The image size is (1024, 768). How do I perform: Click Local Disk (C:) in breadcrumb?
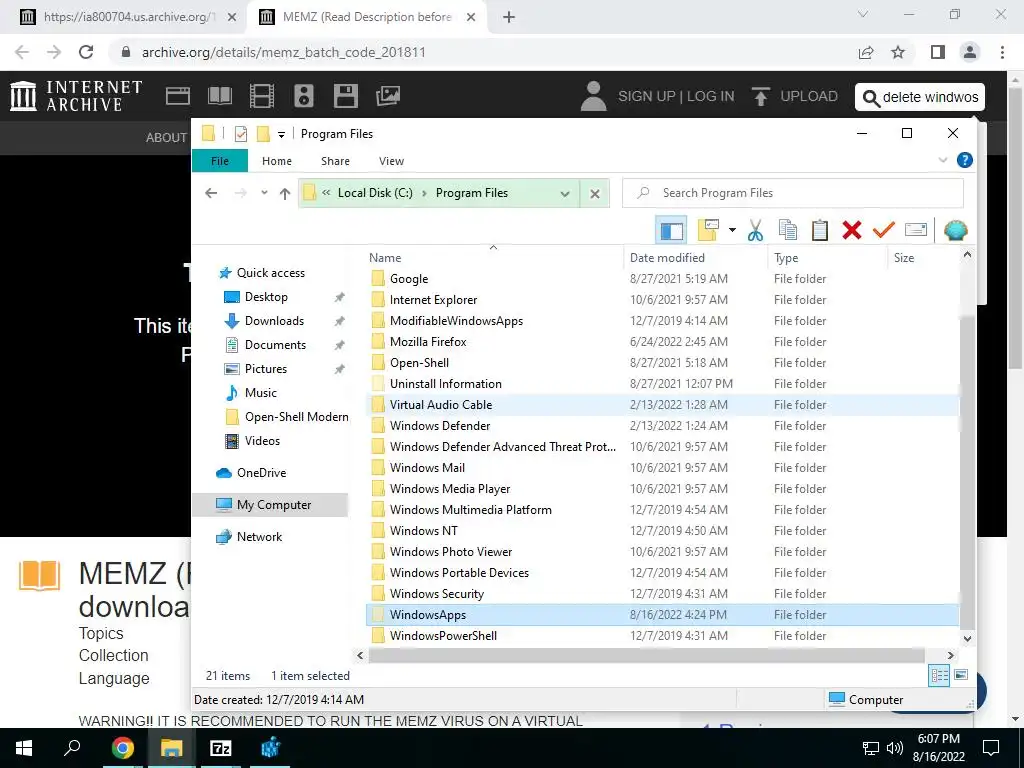pyautogui.click(x=375, y=193)
